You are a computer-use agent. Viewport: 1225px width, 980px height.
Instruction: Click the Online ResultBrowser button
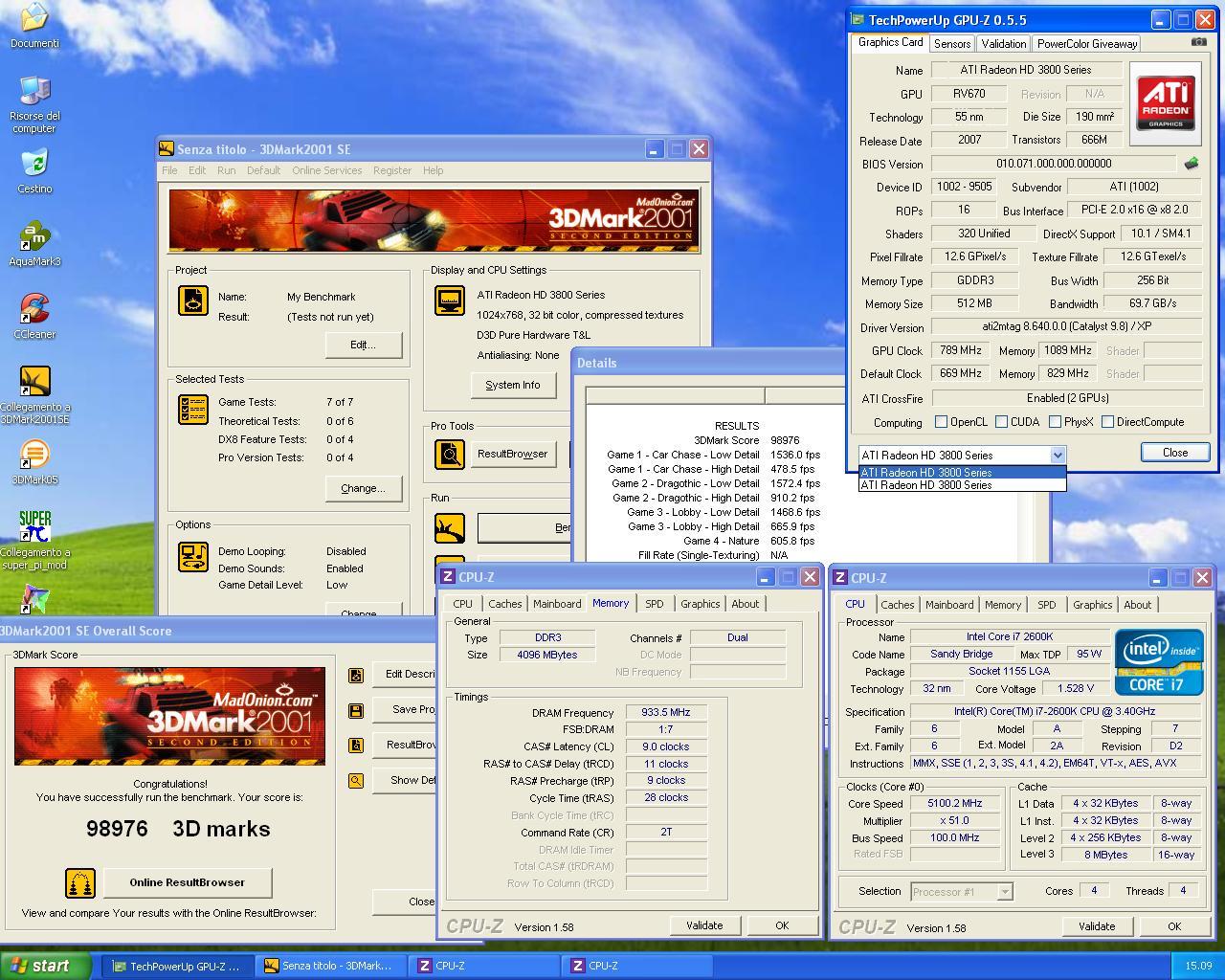[x=188, y=882]
